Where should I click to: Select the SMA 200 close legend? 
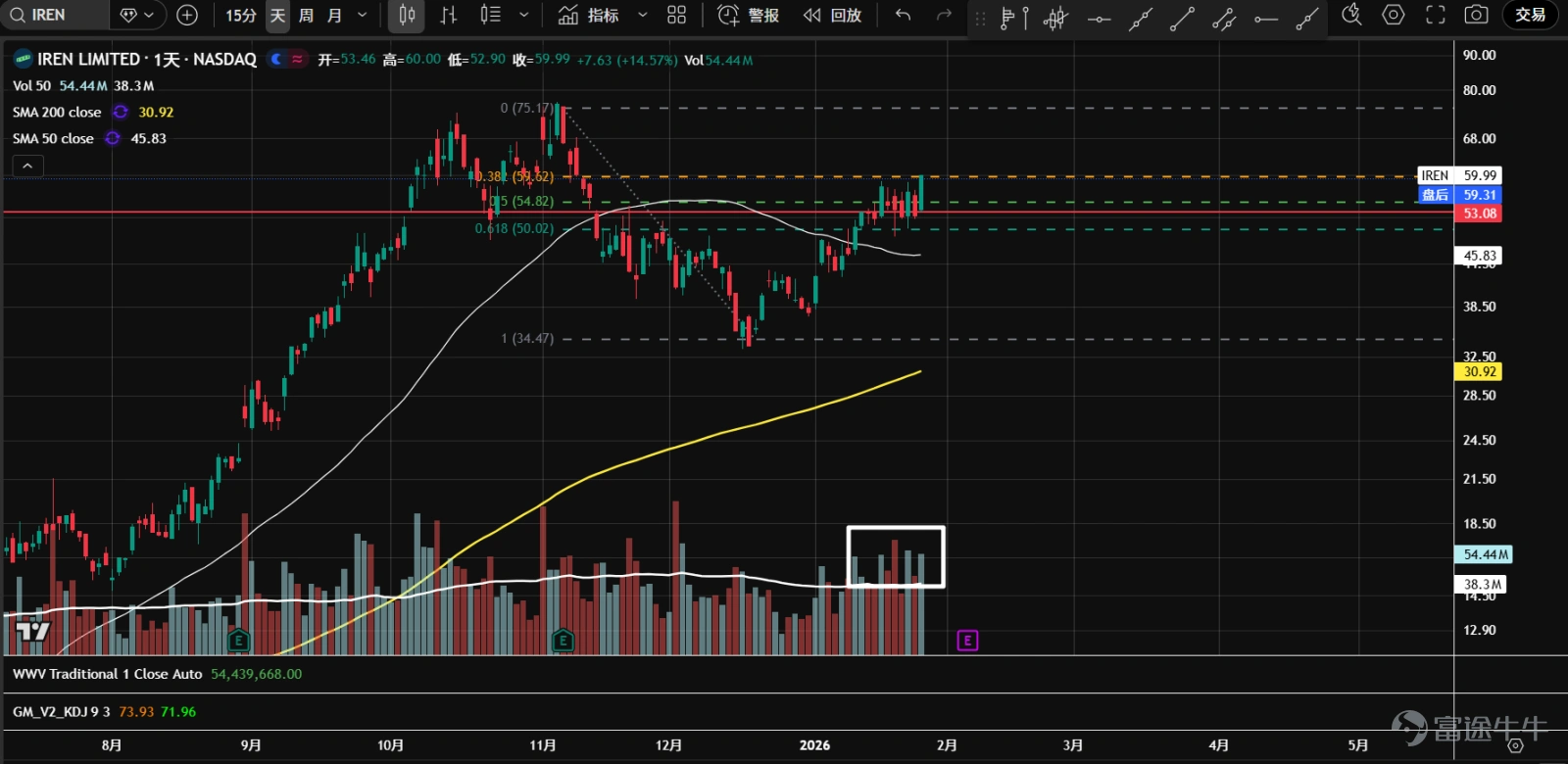click(x=57, y=113)
